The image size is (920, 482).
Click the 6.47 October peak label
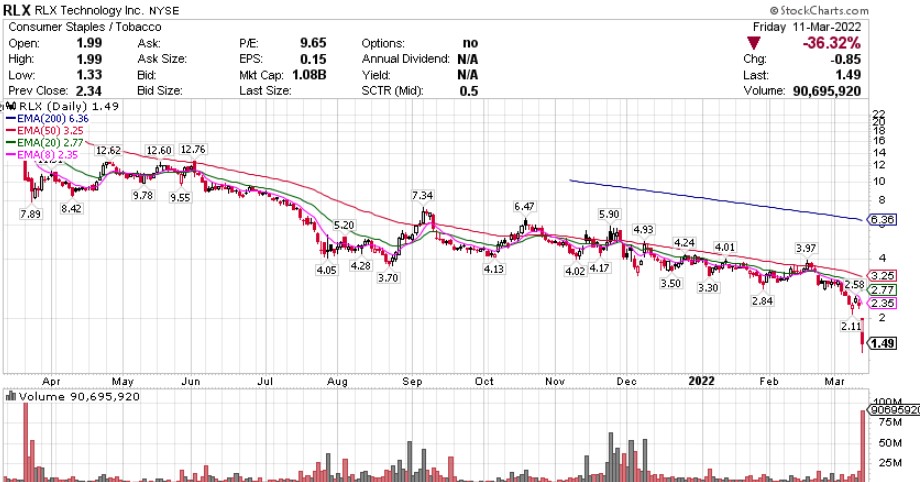click(525, 207)
